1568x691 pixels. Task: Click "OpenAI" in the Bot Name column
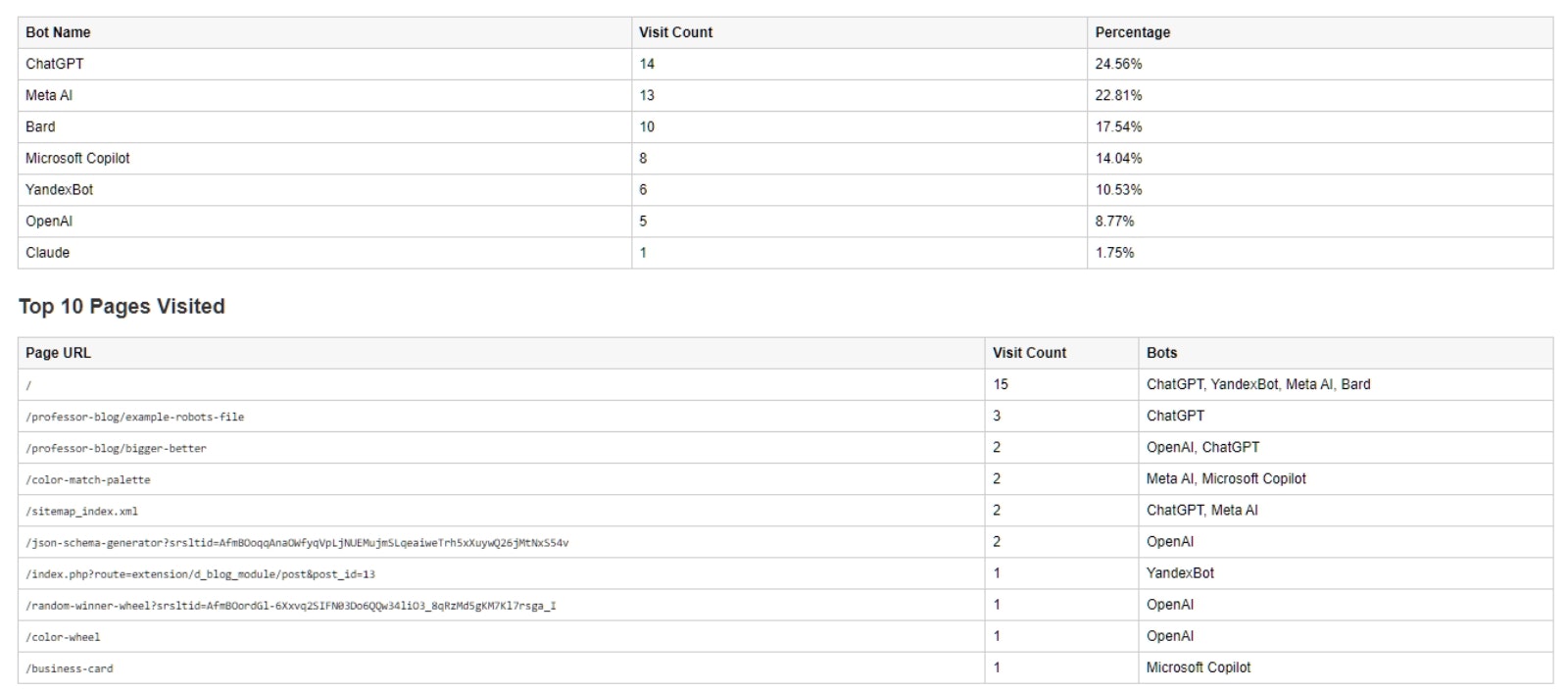(x=49, y=221)
